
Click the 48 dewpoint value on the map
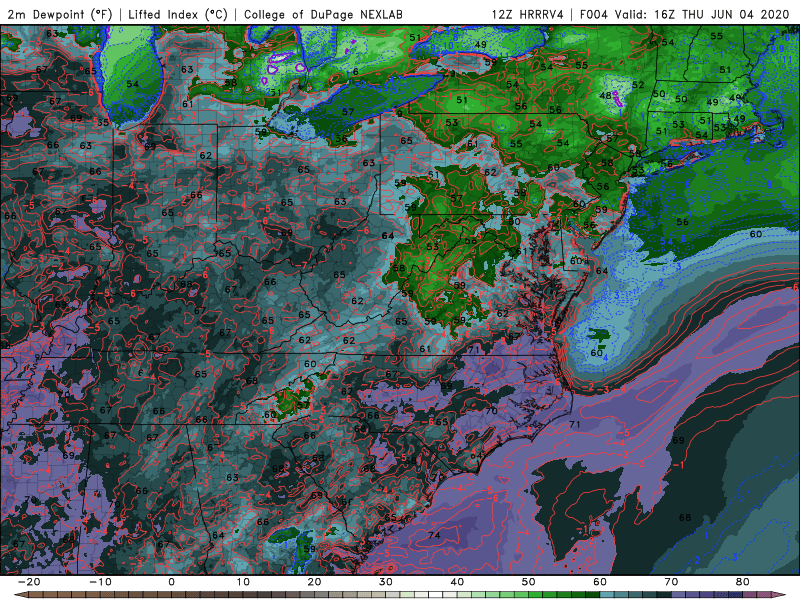(x=605, y=95)
